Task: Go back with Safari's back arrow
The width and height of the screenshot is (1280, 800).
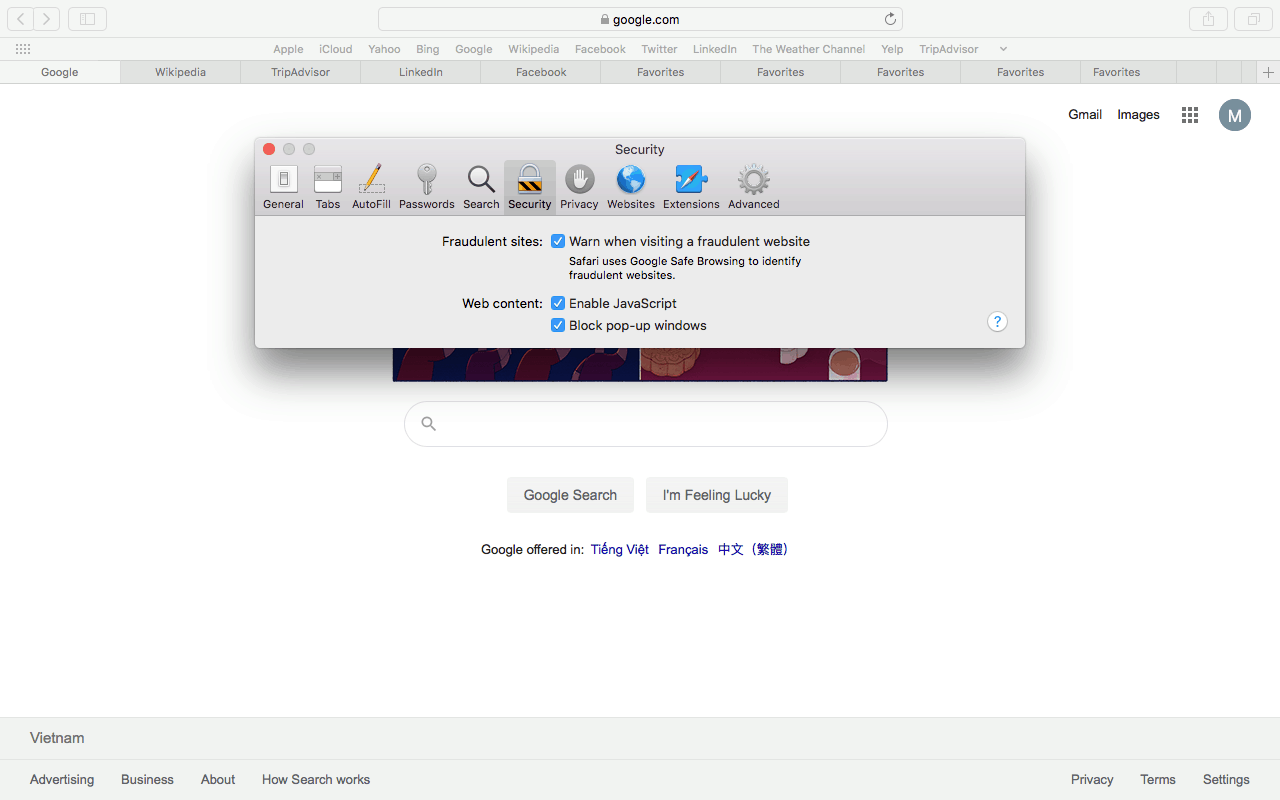Action: [x=20, y=19]
